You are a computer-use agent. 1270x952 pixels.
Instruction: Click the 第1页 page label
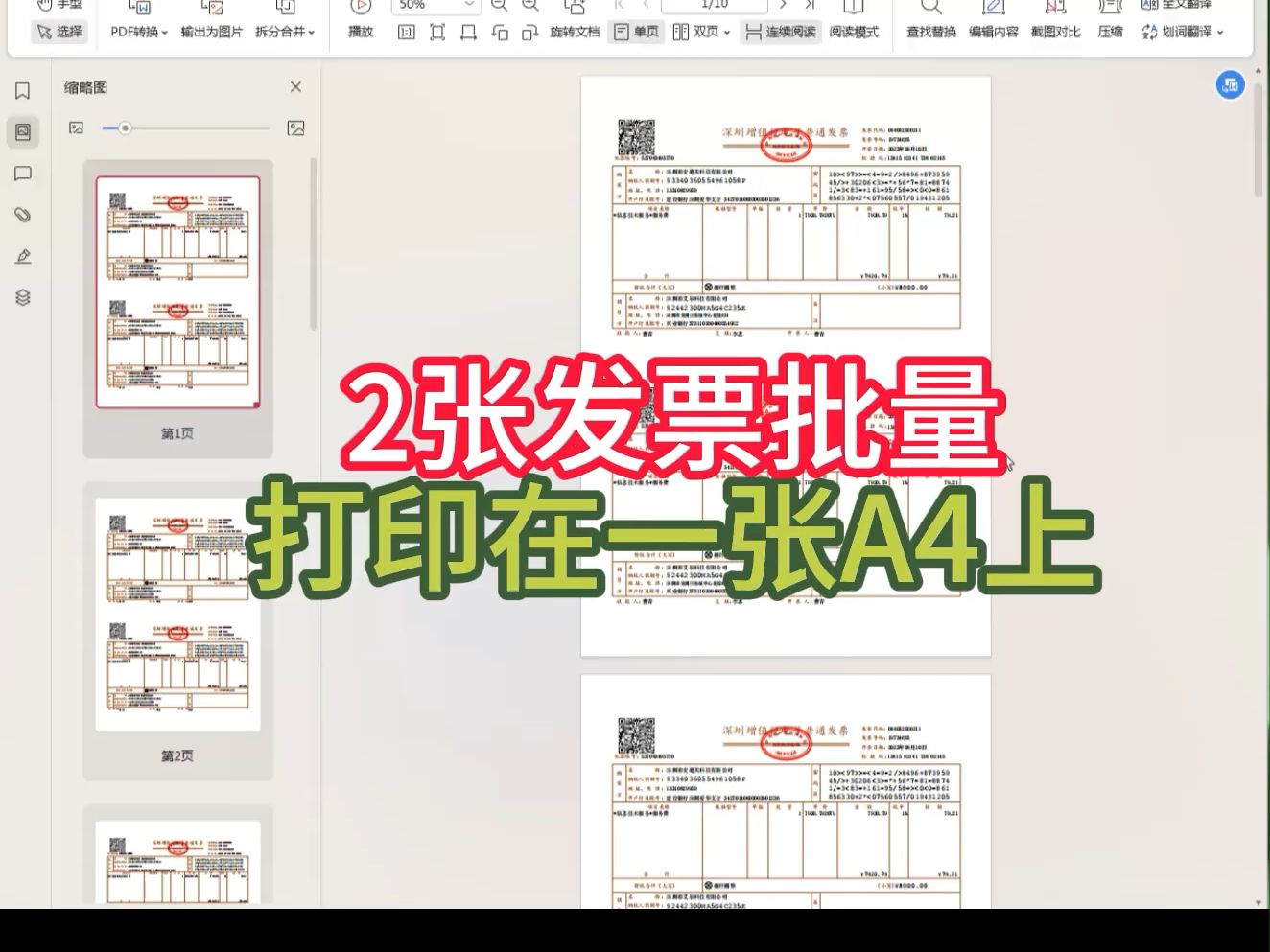177,433
